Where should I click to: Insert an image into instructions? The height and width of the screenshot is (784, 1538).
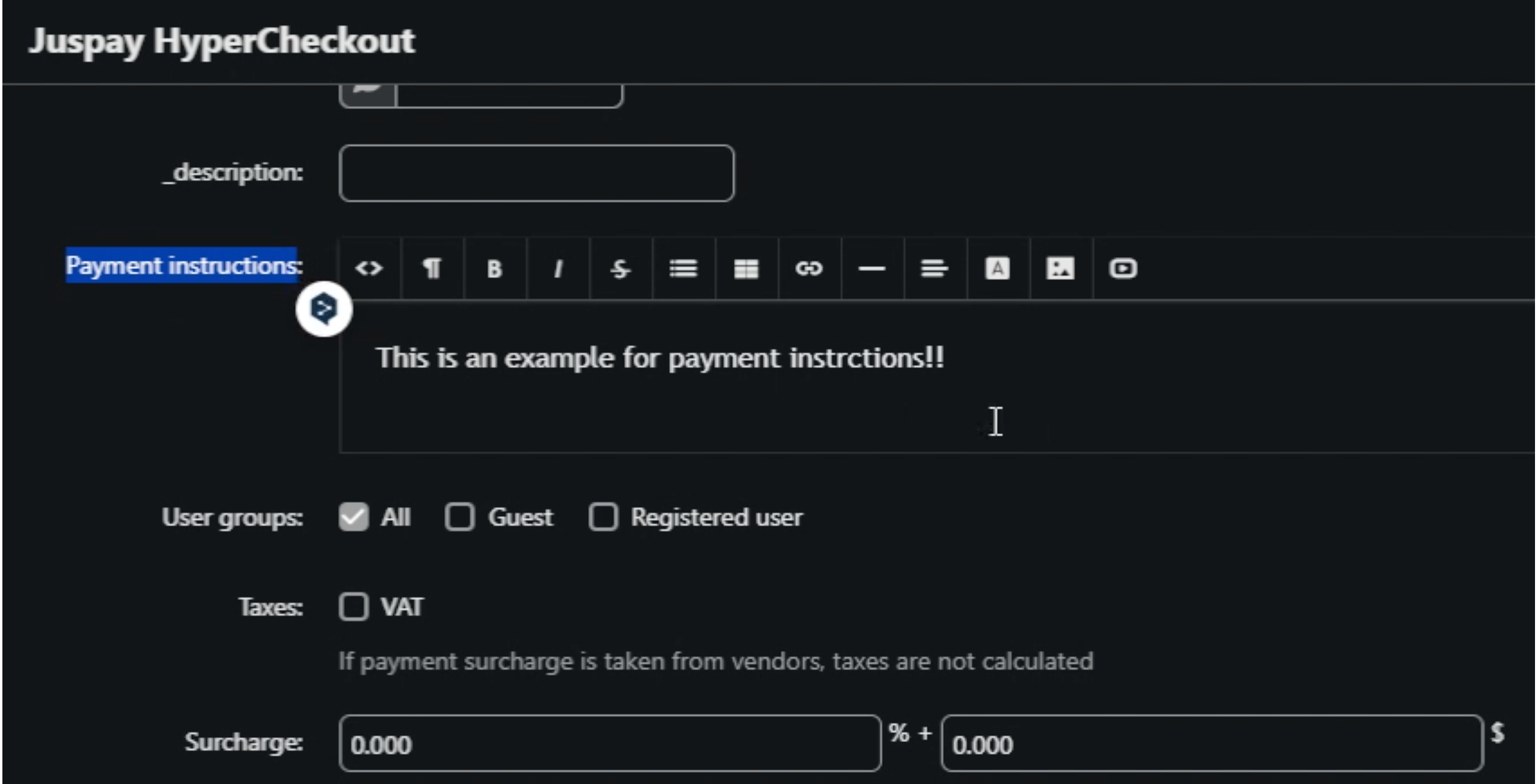[1060, 269]
